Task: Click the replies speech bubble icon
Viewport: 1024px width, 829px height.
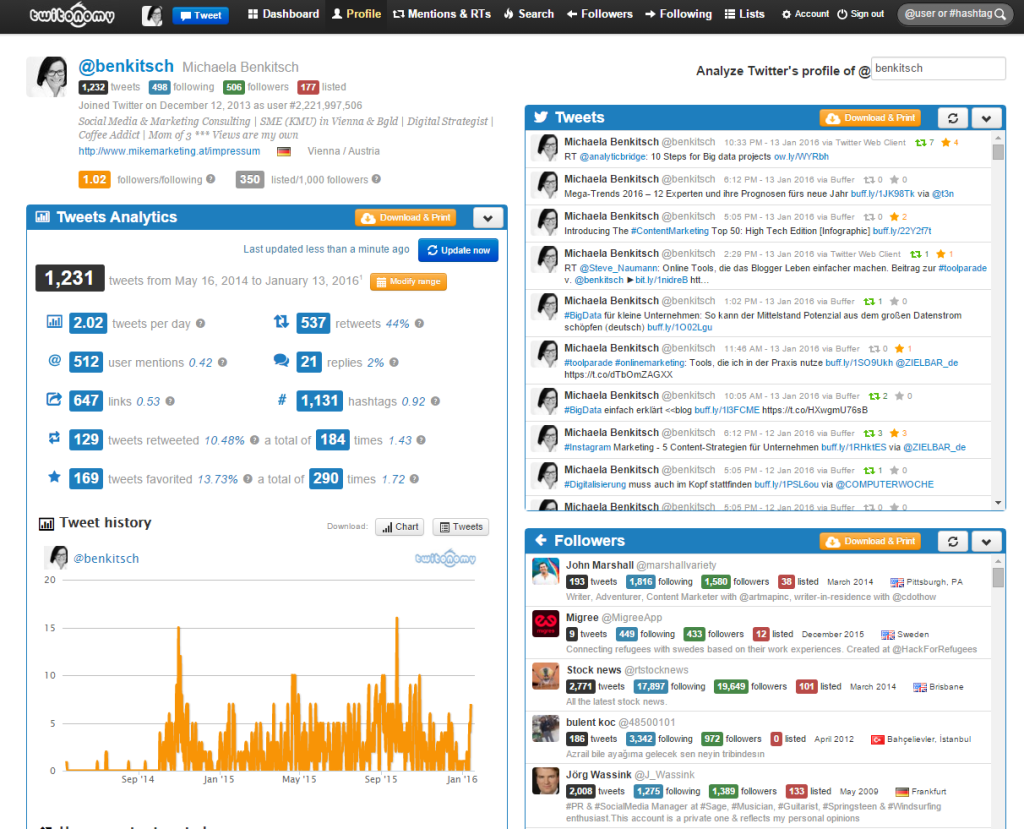Action: (x=281, y=361)
